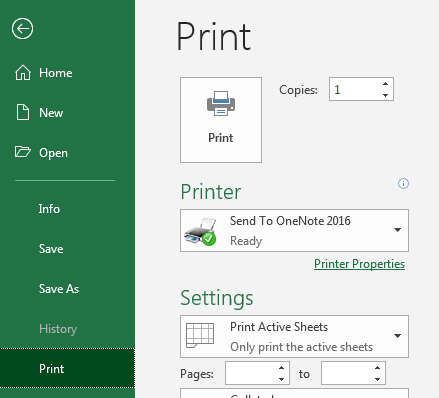This screenshot has height=398, width=439.
Task: Increment the Pages end value
Action: click(x=378, y=368)
